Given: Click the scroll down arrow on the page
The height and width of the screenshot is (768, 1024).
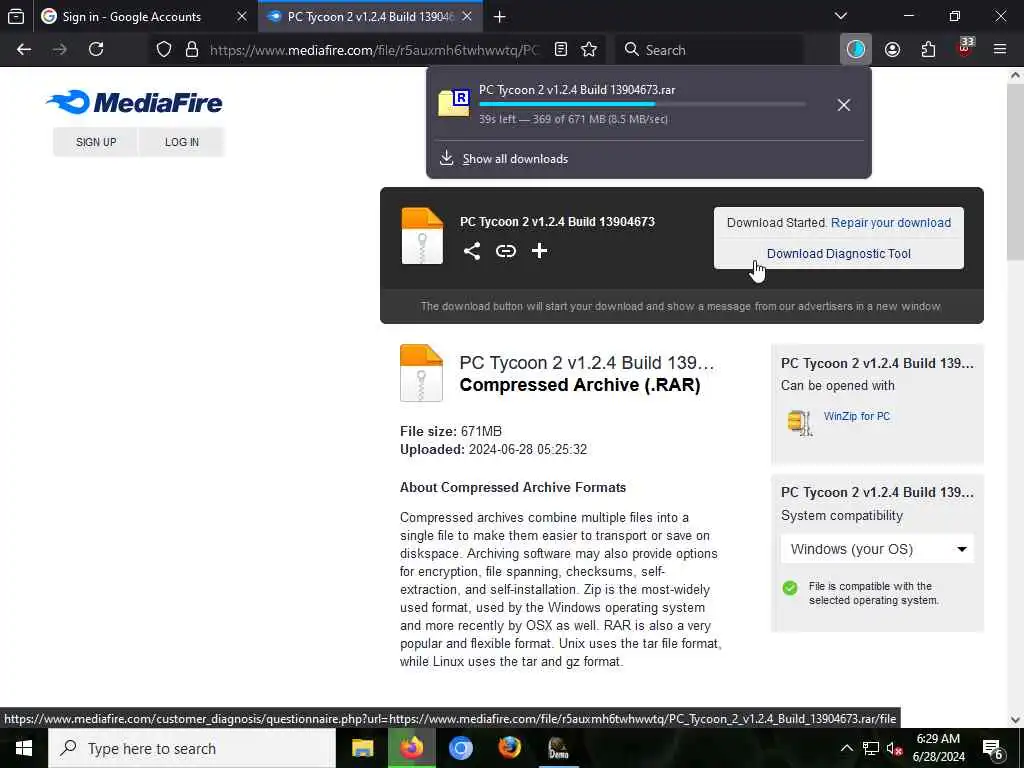Looking at the screenshot, I should coord(1015,720).
